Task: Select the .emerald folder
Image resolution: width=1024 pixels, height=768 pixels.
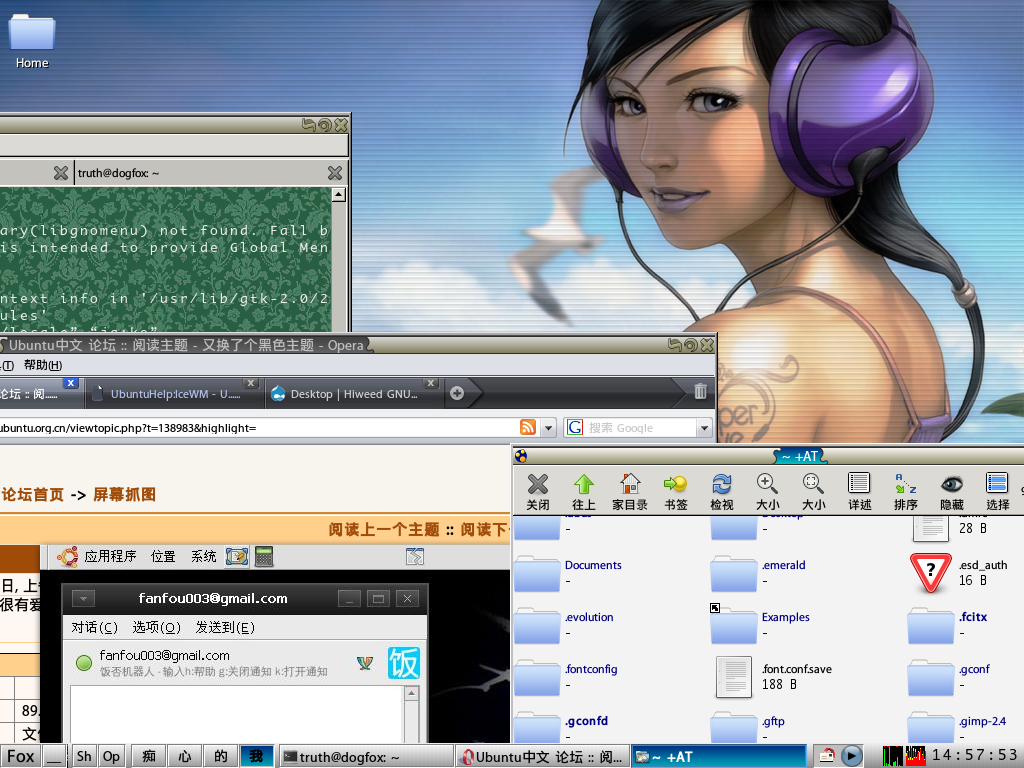Action: 733,573
